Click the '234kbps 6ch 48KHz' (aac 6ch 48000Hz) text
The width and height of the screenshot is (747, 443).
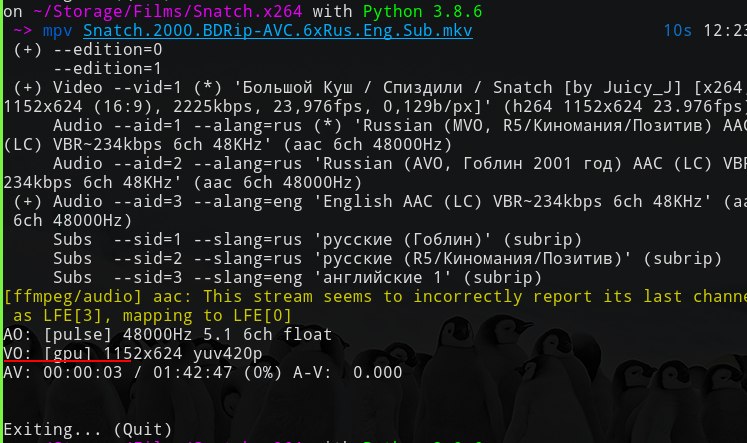(182, 183)
